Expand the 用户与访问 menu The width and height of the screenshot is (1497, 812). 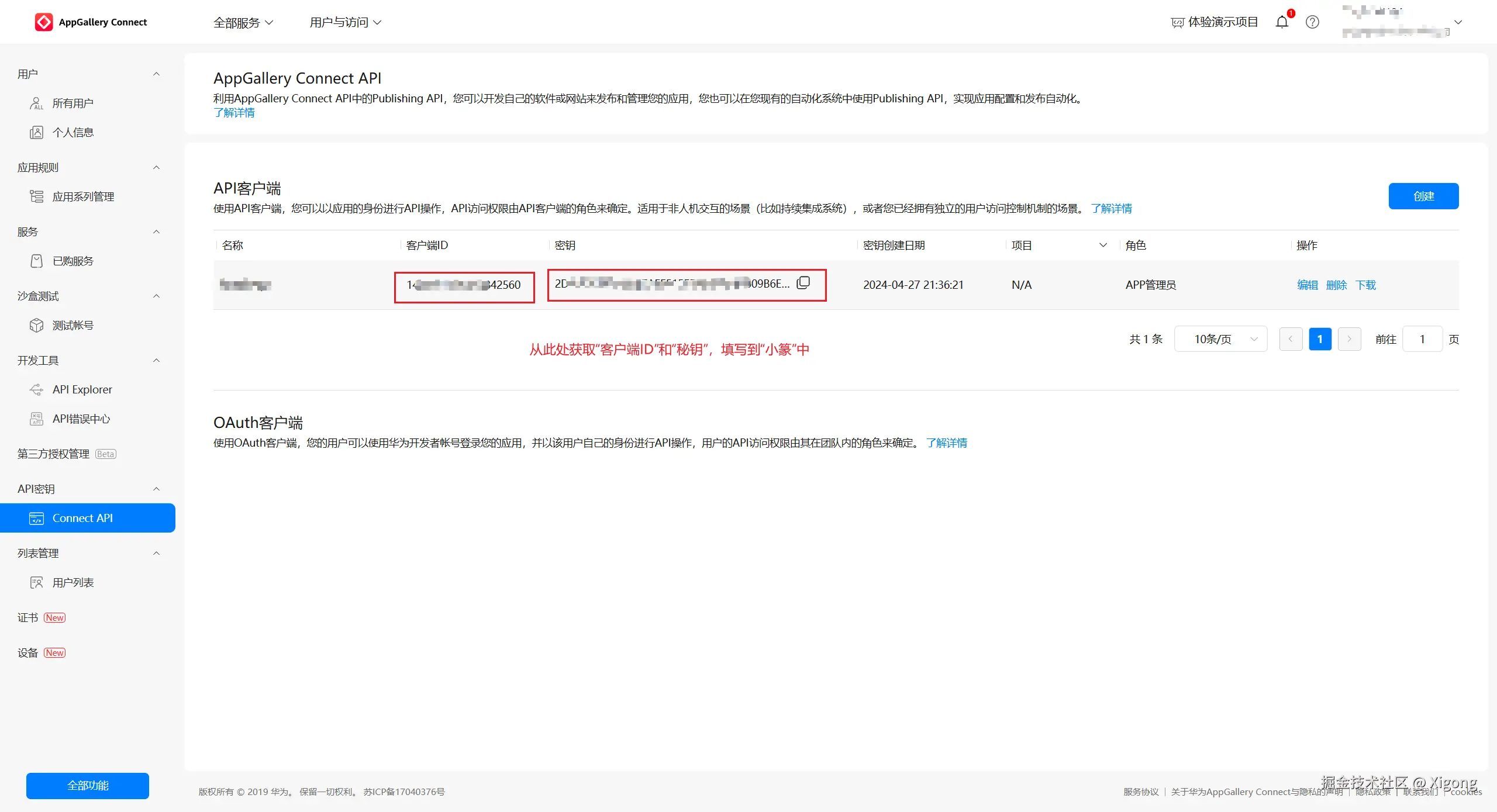click(x=345, y=22)
